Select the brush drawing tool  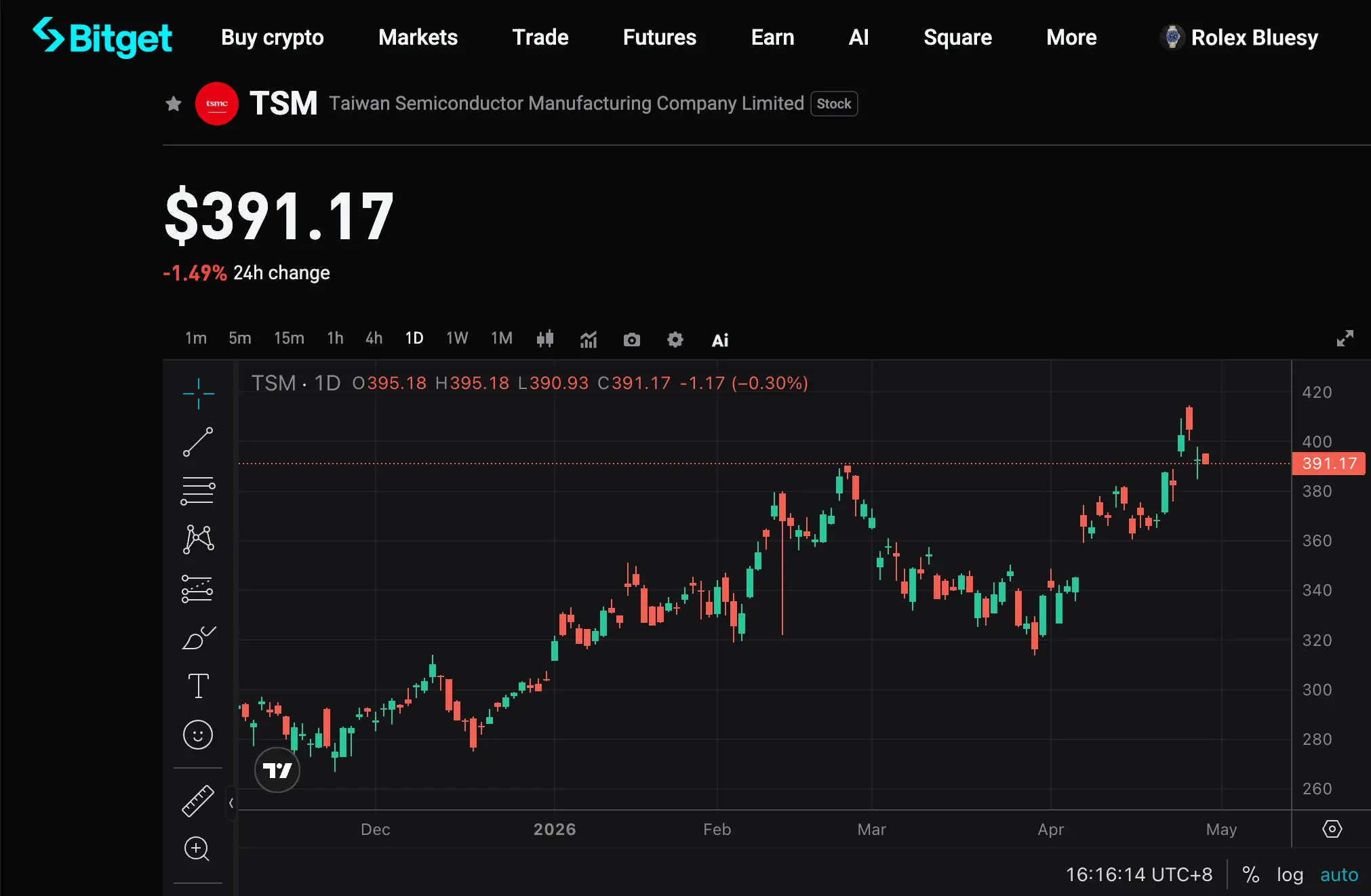(198, 638)
